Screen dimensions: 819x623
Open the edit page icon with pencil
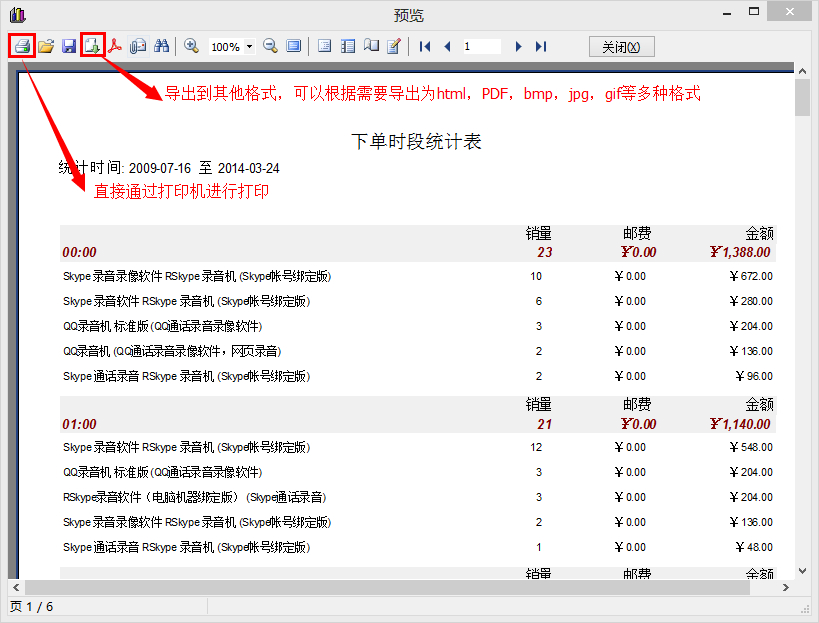tap(394, 46)
